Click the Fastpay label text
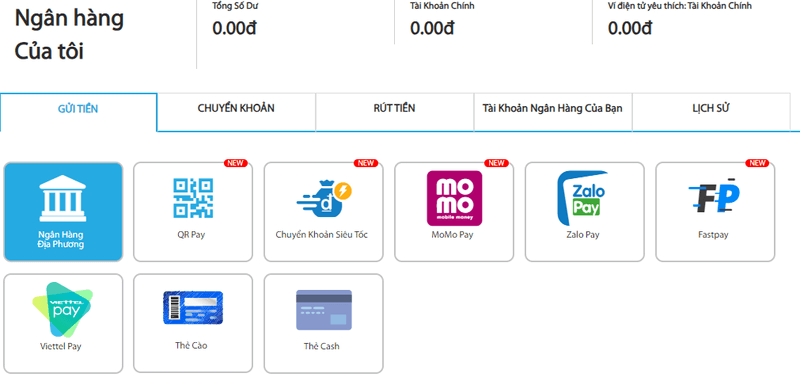Image resolution: width=800 pixels, height=381 pixels. (713, 235)
